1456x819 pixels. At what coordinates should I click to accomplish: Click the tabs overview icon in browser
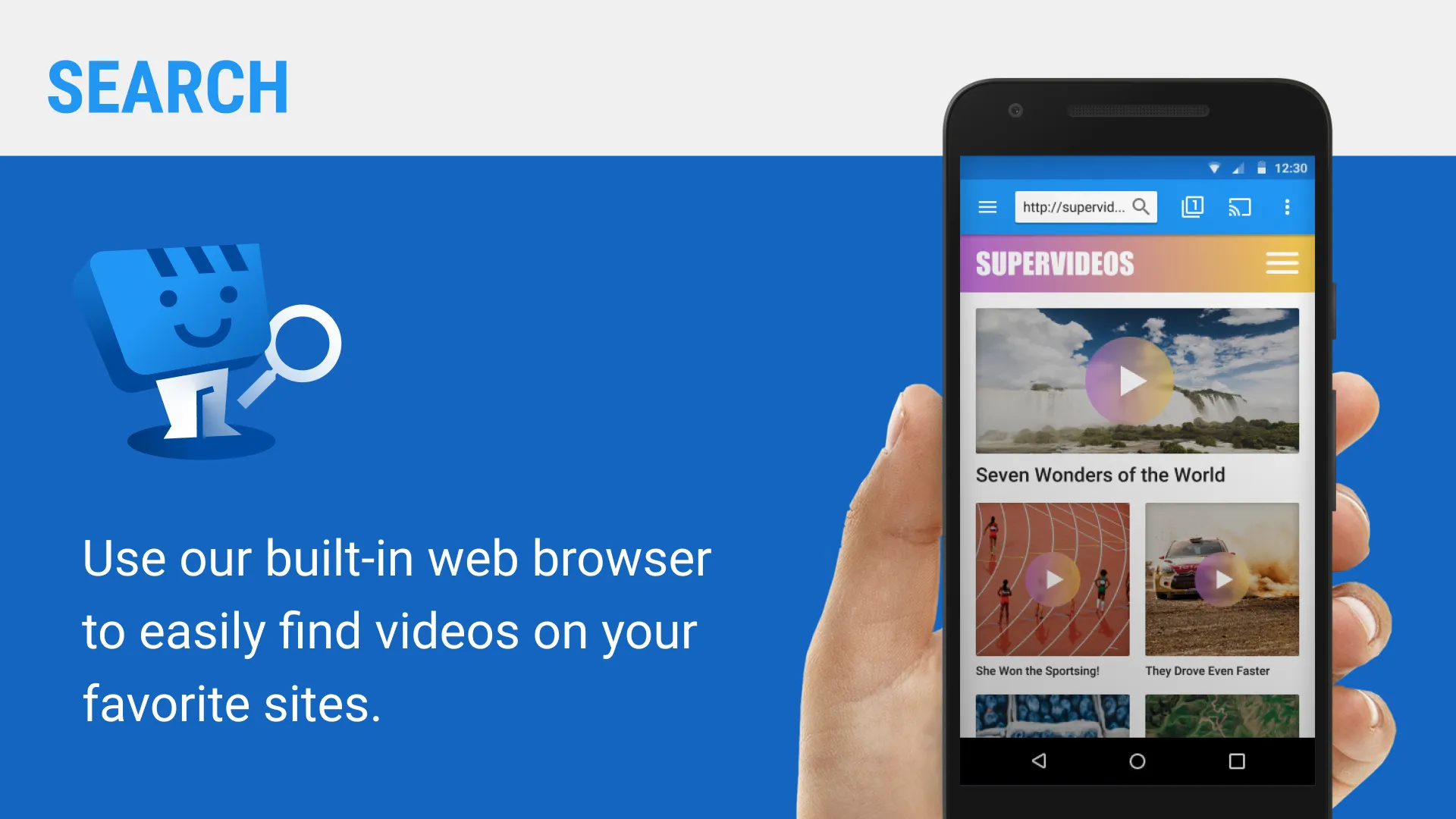pyautogui.click(x=1191, y=207)
